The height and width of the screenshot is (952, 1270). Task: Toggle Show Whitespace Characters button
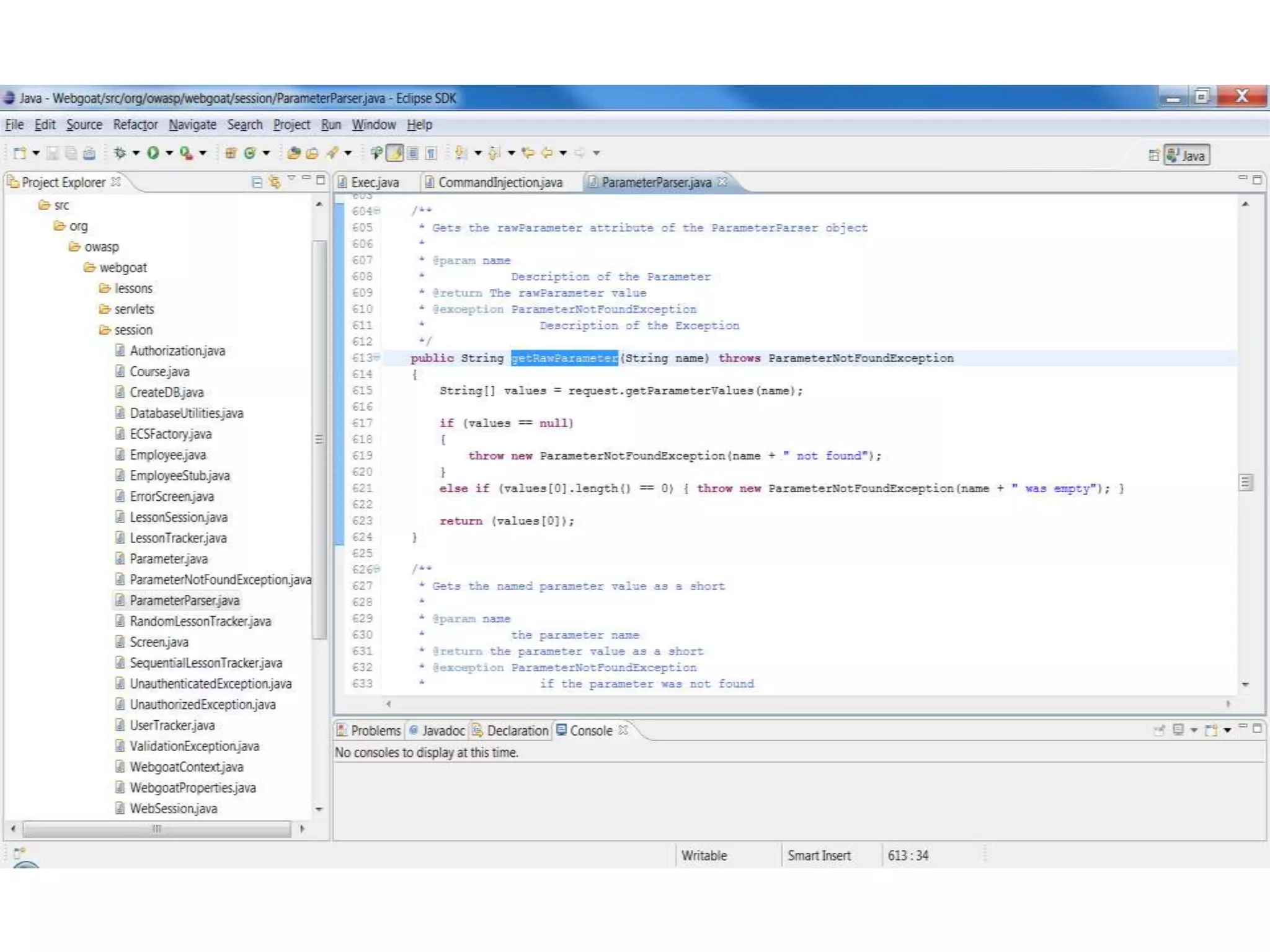(x=432, y=152)
